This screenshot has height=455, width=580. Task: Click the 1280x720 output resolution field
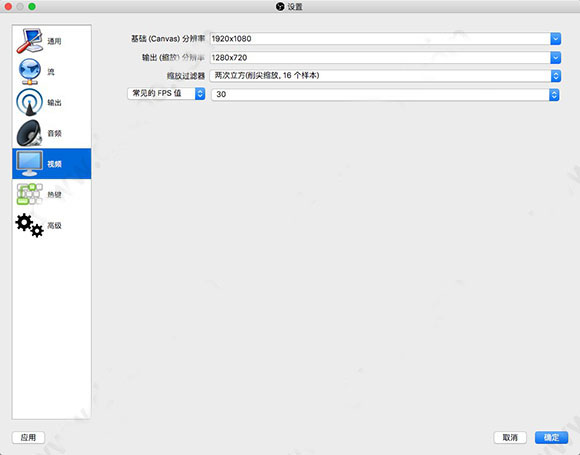380,57
